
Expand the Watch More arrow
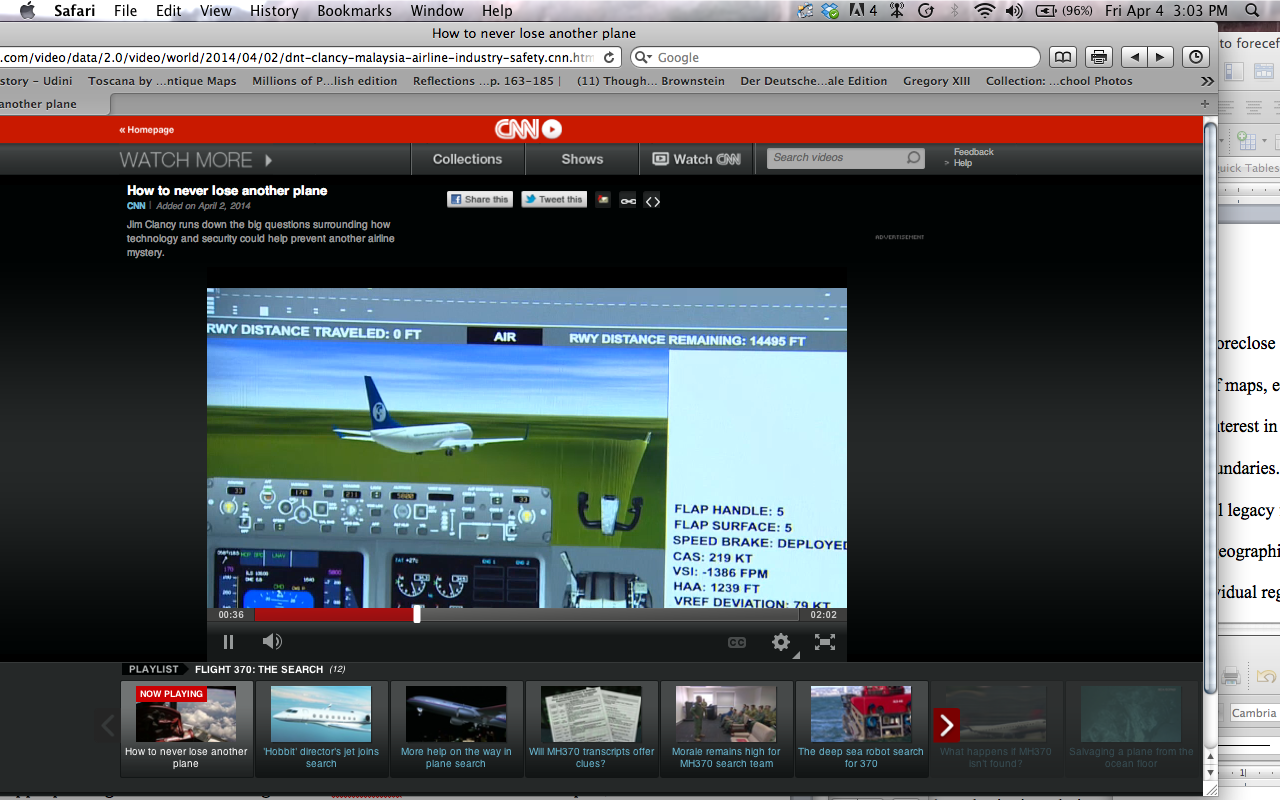268,160
